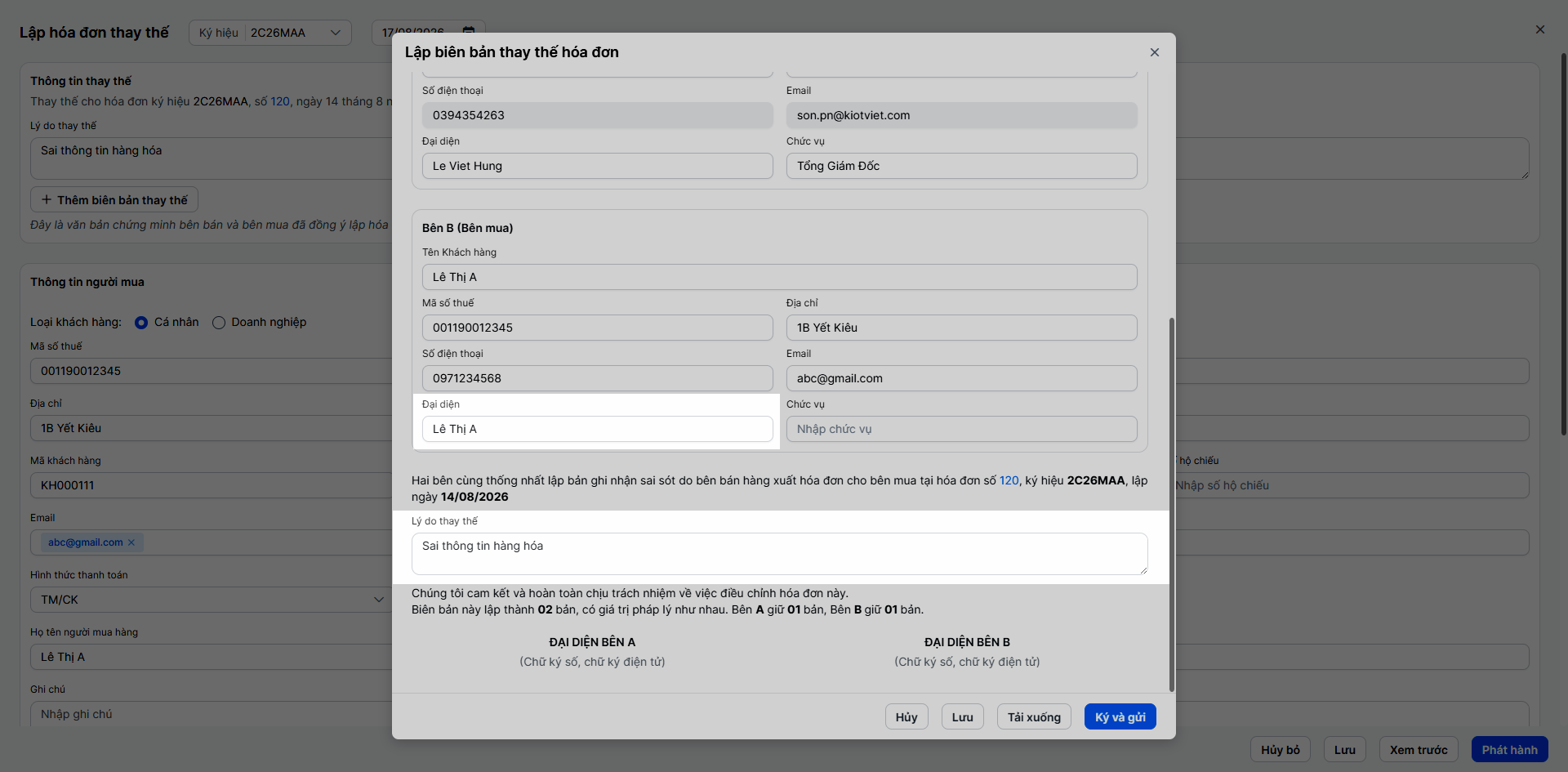Click the Bên A Đại diện Le Viet Hung field
This screenshot has height=772, width=1568.
click(598, 166)
